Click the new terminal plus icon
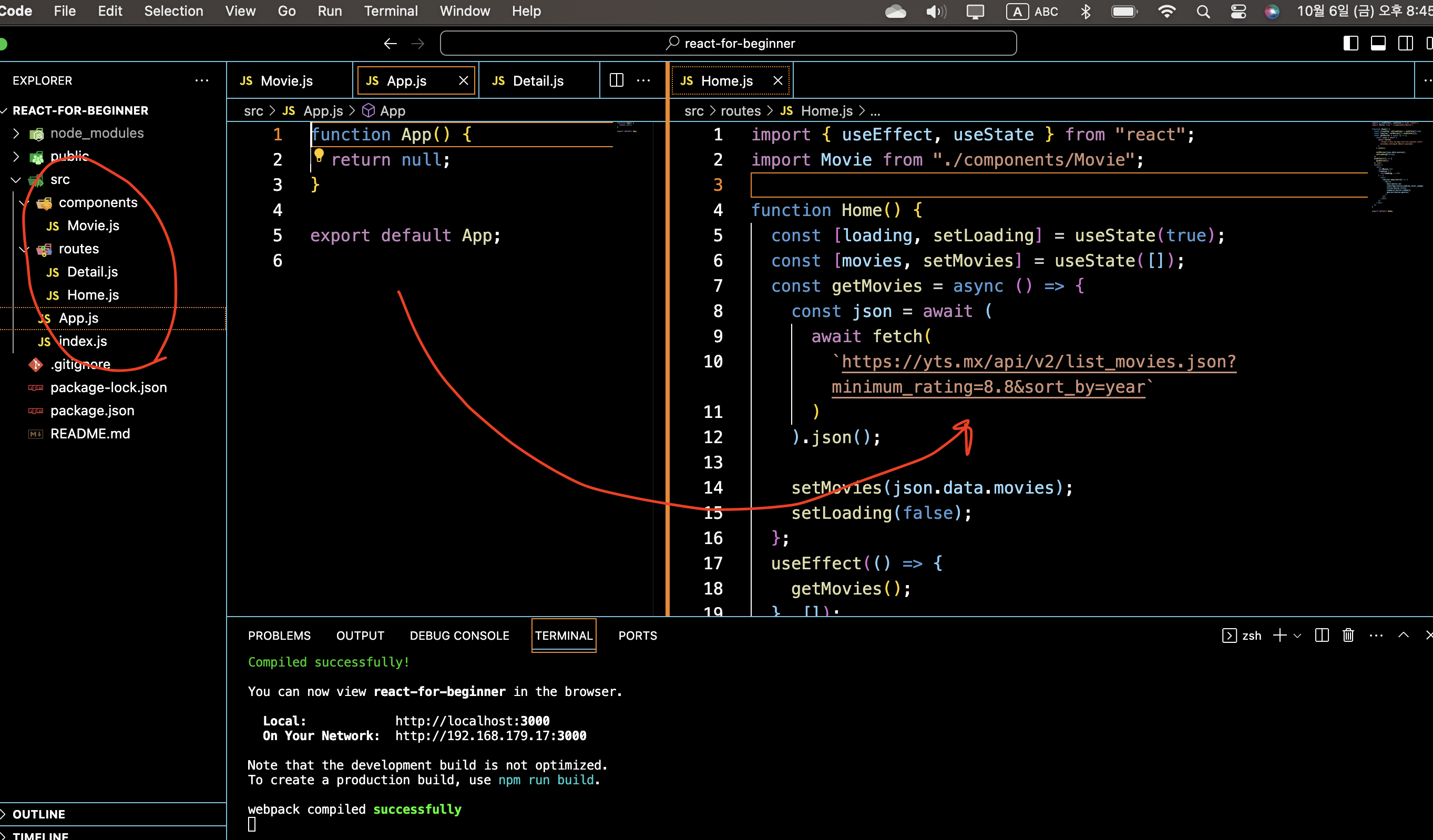This screenshot has height=840, width=1433. coord(1280,636)
